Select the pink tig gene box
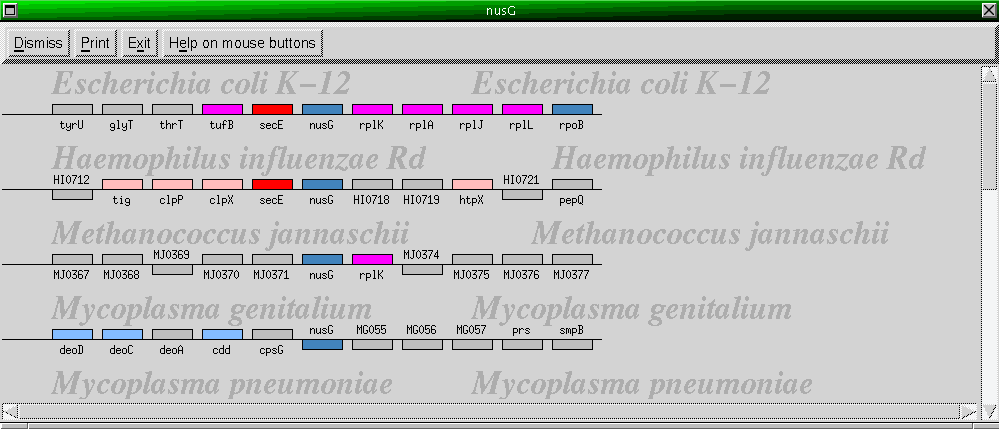 coord(122,184)
